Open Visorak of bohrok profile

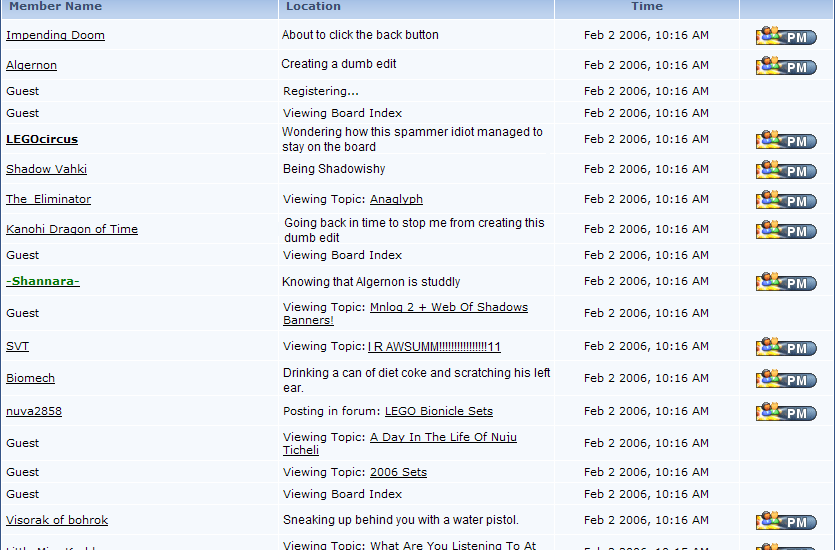(x=57, y=520)
